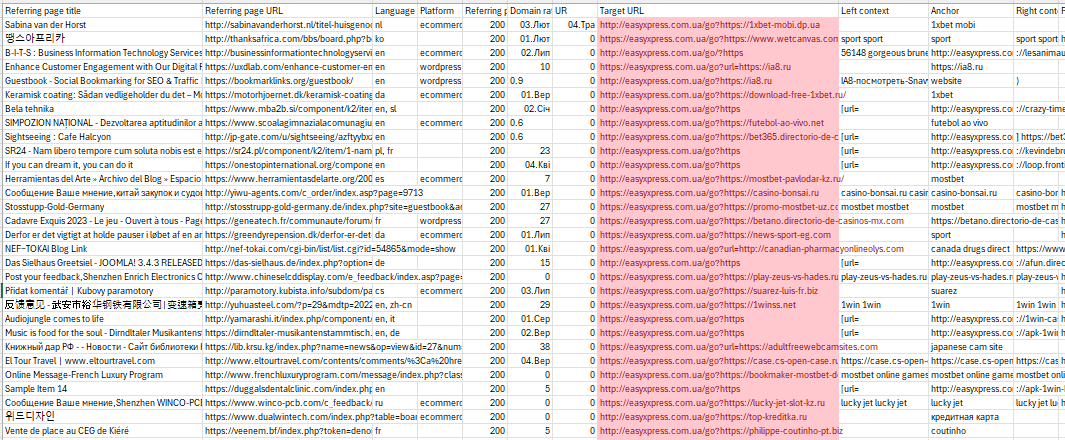Click the 'Sightseeing : Cafe Halcyon' cell
The image size is (1065, 440).
click(102, 136)
